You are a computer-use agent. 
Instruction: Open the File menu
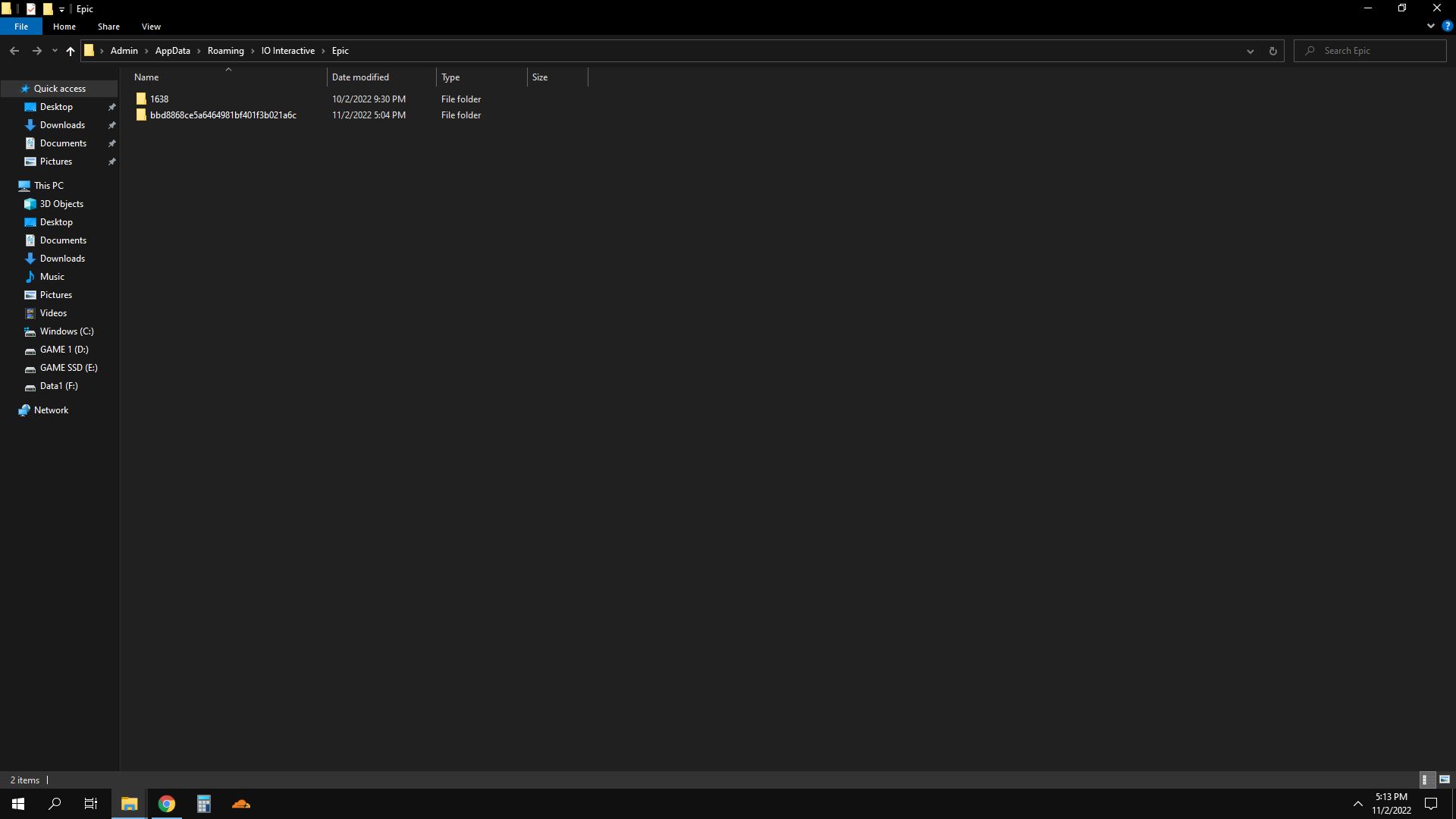coord(21,26)
